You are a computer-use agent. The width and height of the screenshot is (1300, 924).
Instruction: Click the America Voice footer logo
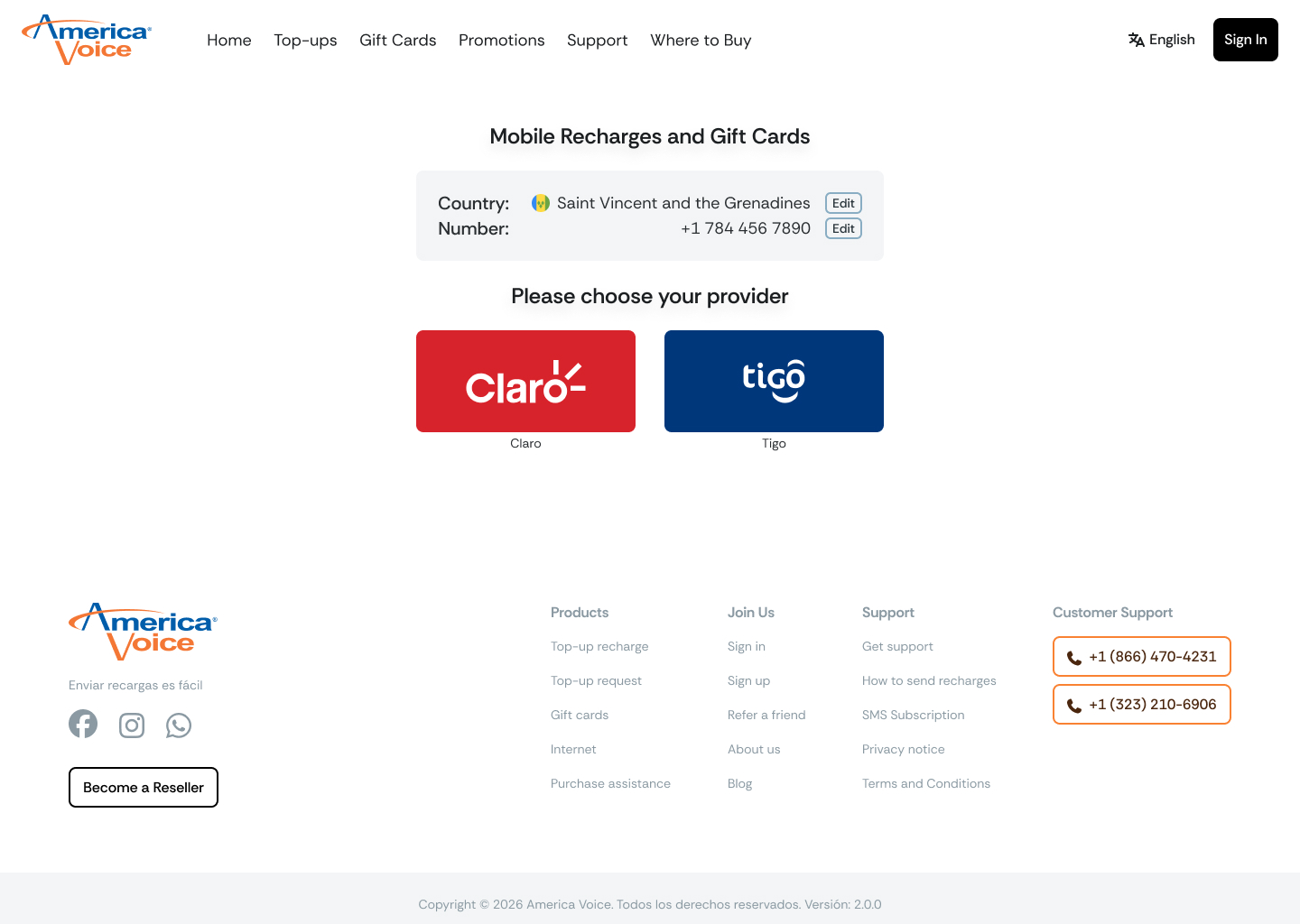pos(144,632)
